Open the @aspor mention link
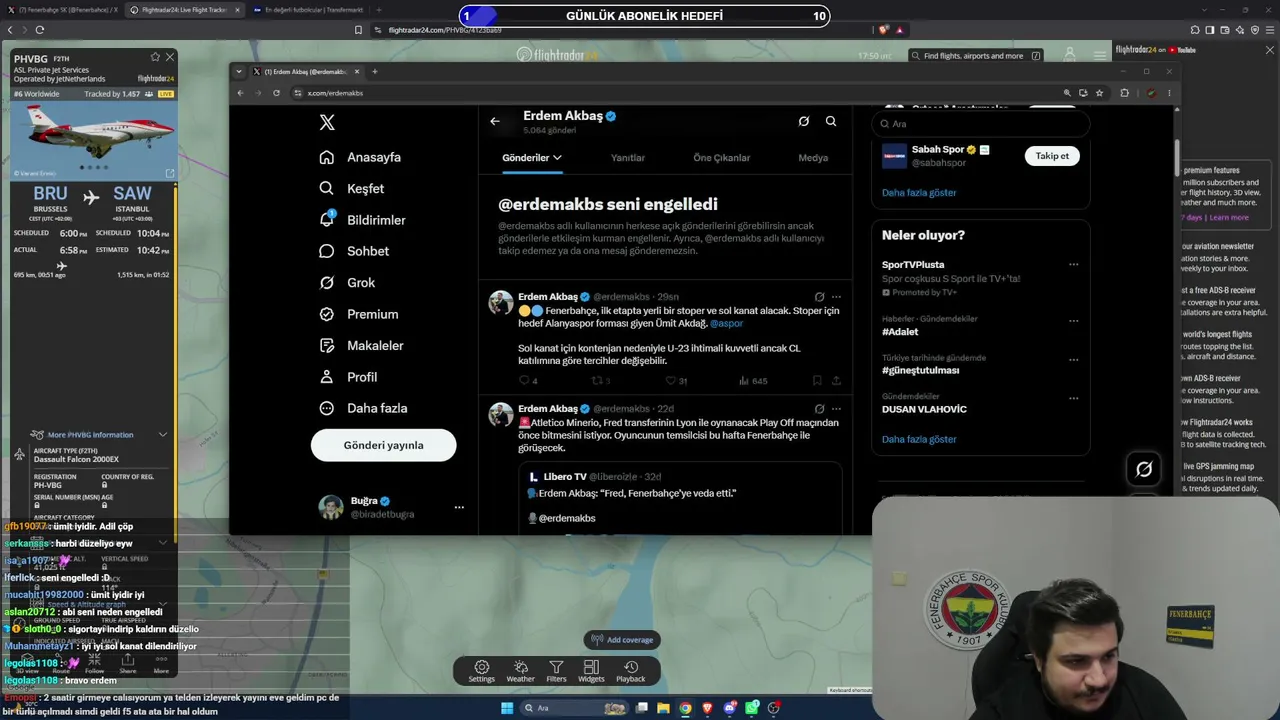The image size is (1280, 720). coord(726,324)
